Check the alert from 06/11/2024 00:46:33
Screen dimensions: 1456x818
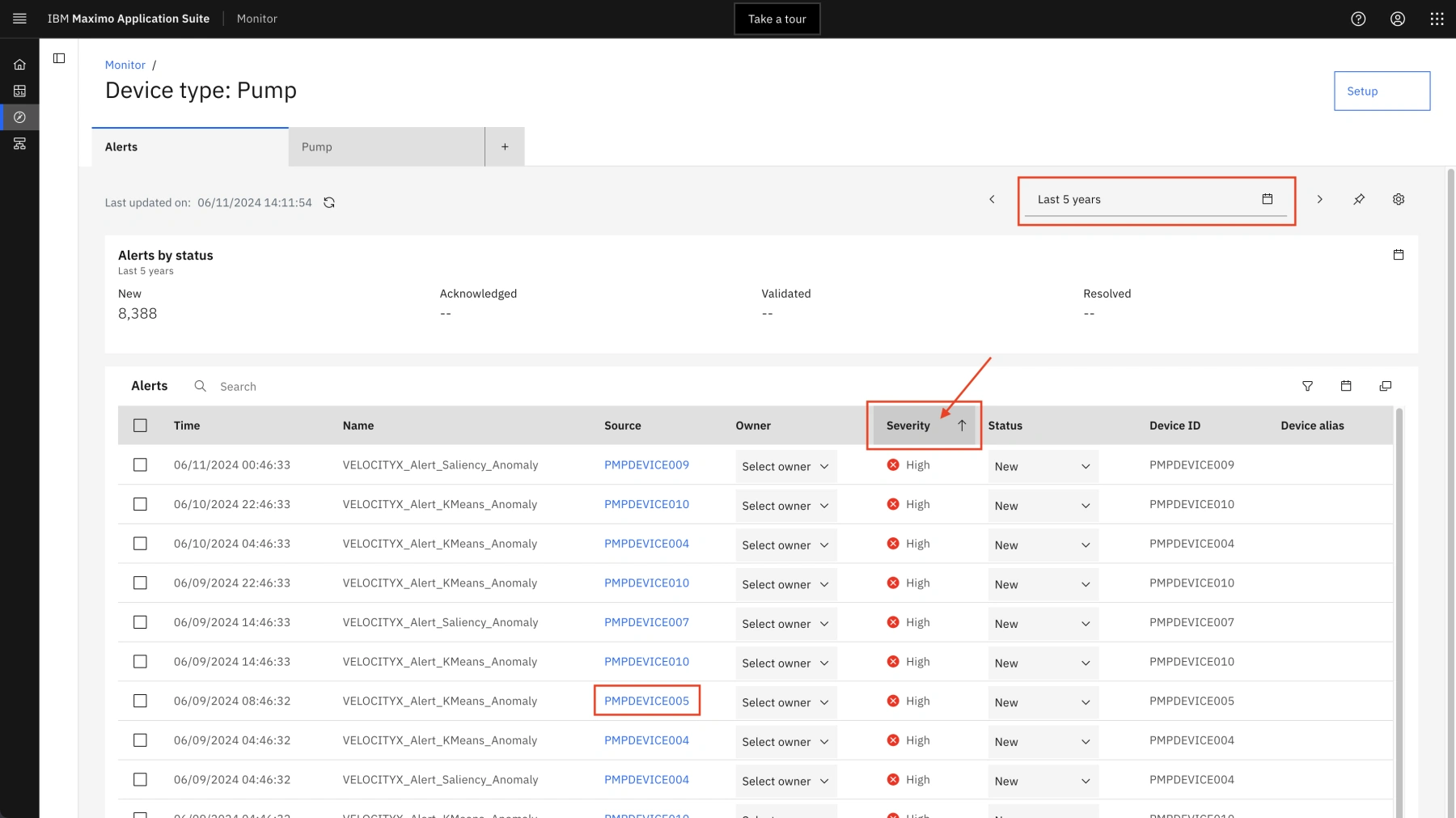[x=140, y=464]
